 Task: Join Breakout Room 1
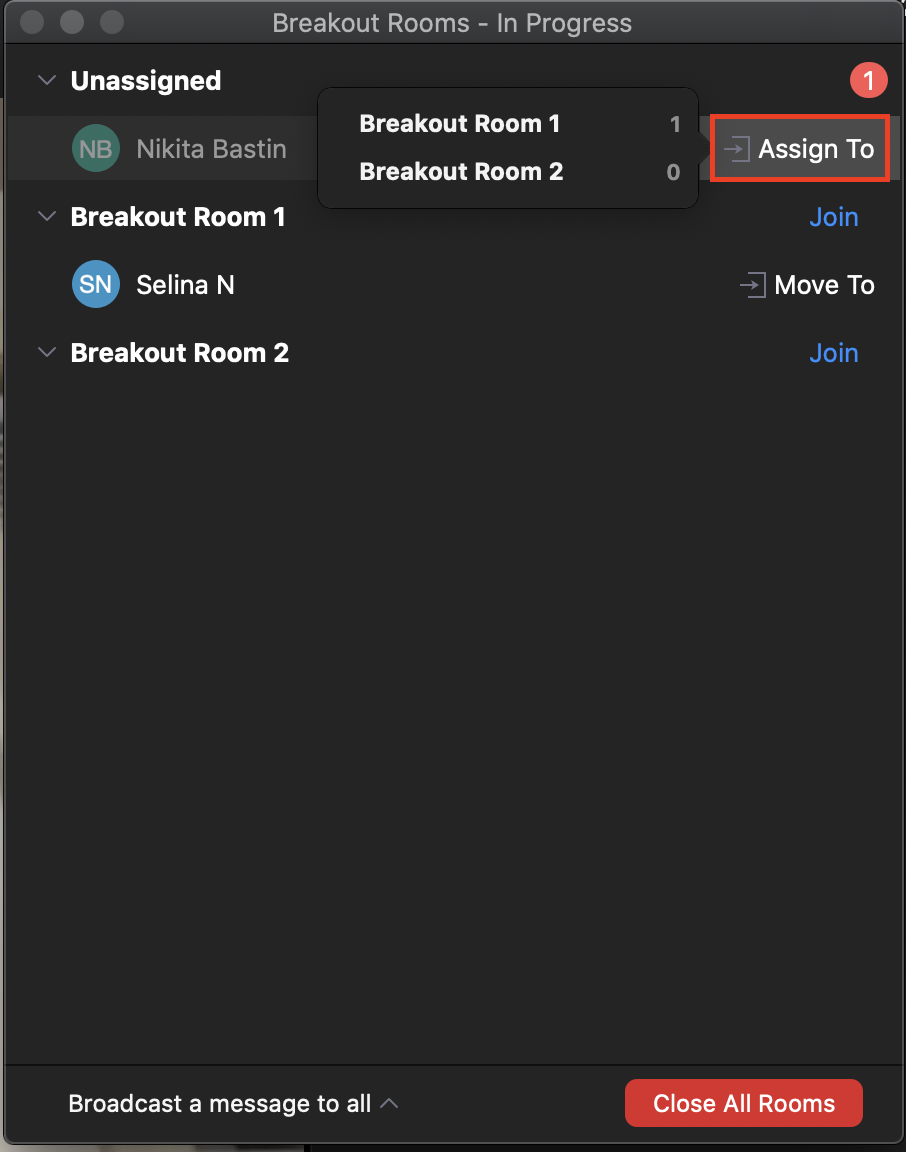point(833,217)
